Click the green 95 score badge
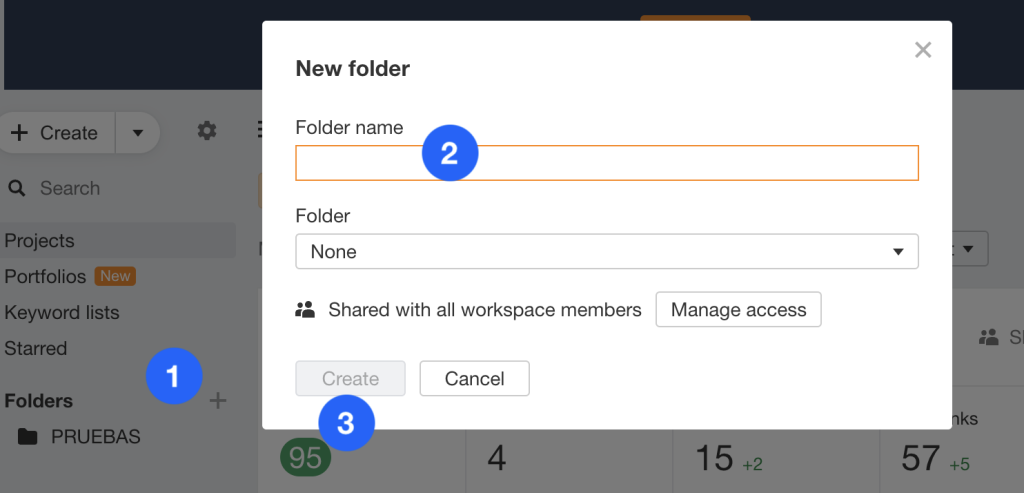Image resolution: width=1024 pixels, height=493 pixels. tap(306, 458)
